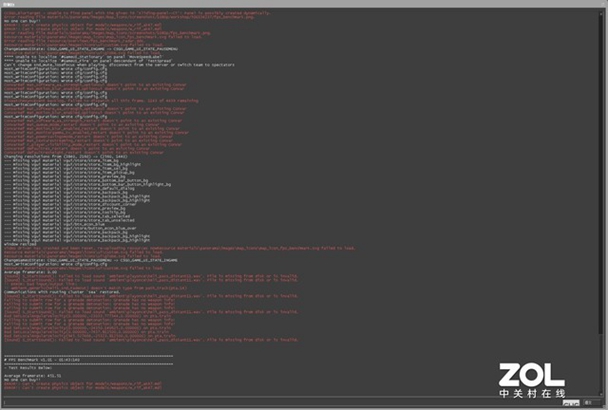Click 'Communications with routing cluster' restored line
This screenshot has width=608, height=410.
(62, 292)
